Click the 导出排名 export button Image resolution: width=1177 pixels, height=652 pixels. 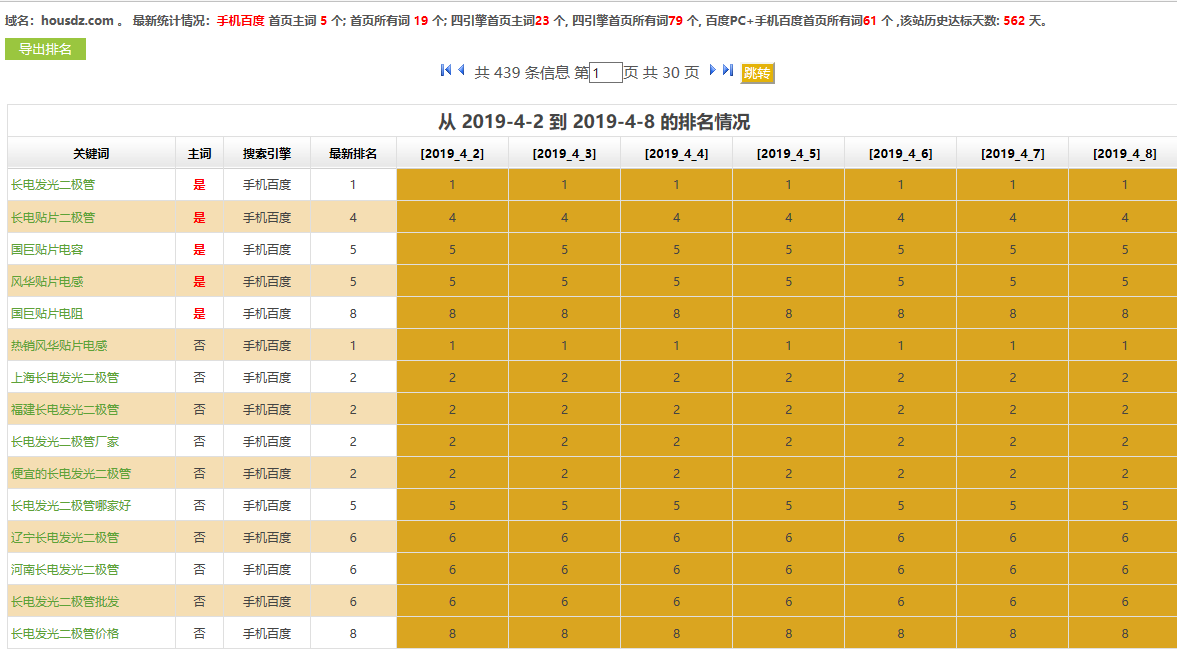coord(45,49)
